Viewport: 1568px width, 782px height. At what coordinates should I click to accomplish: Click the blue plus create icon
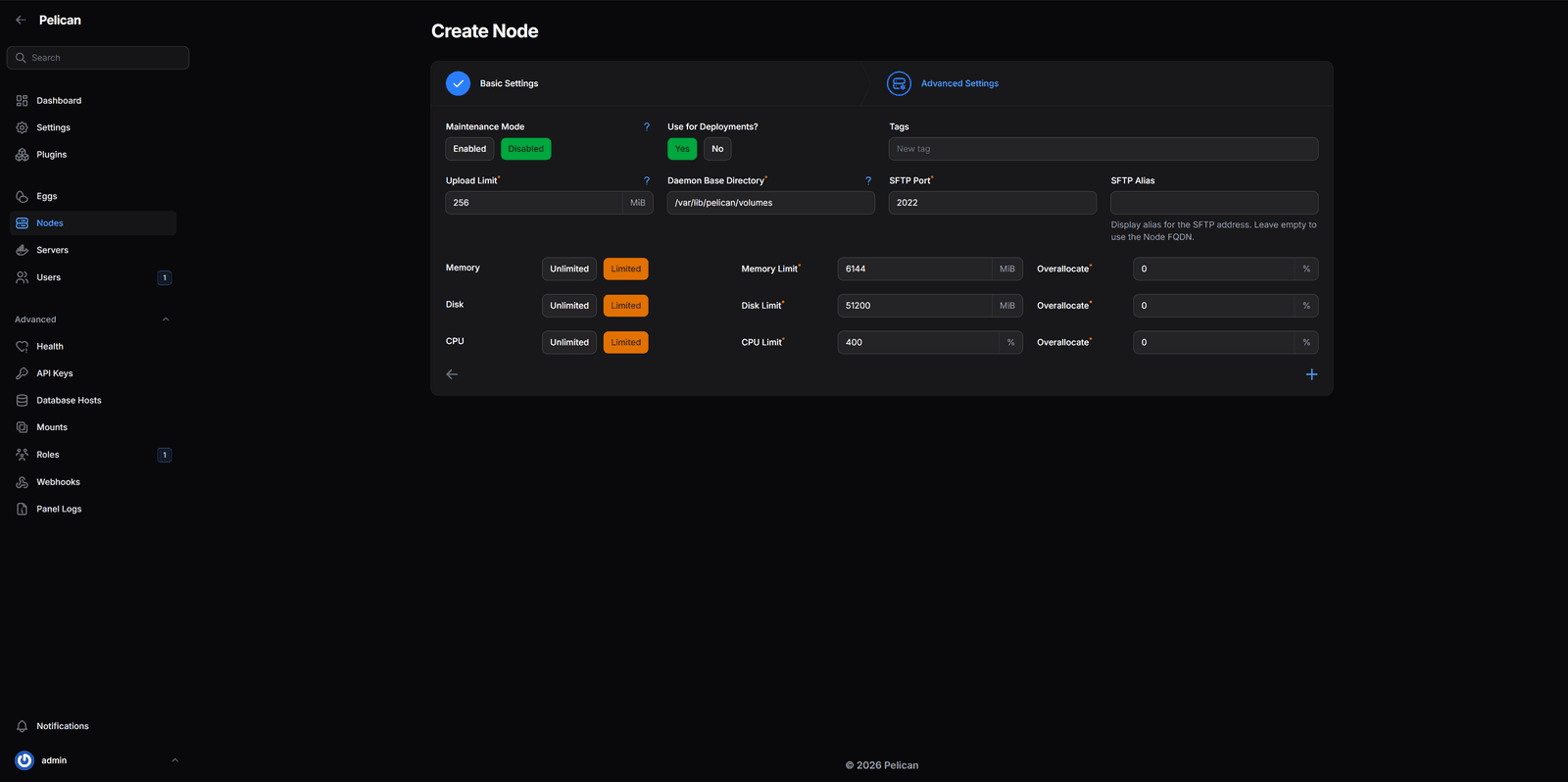(1311, 374)
